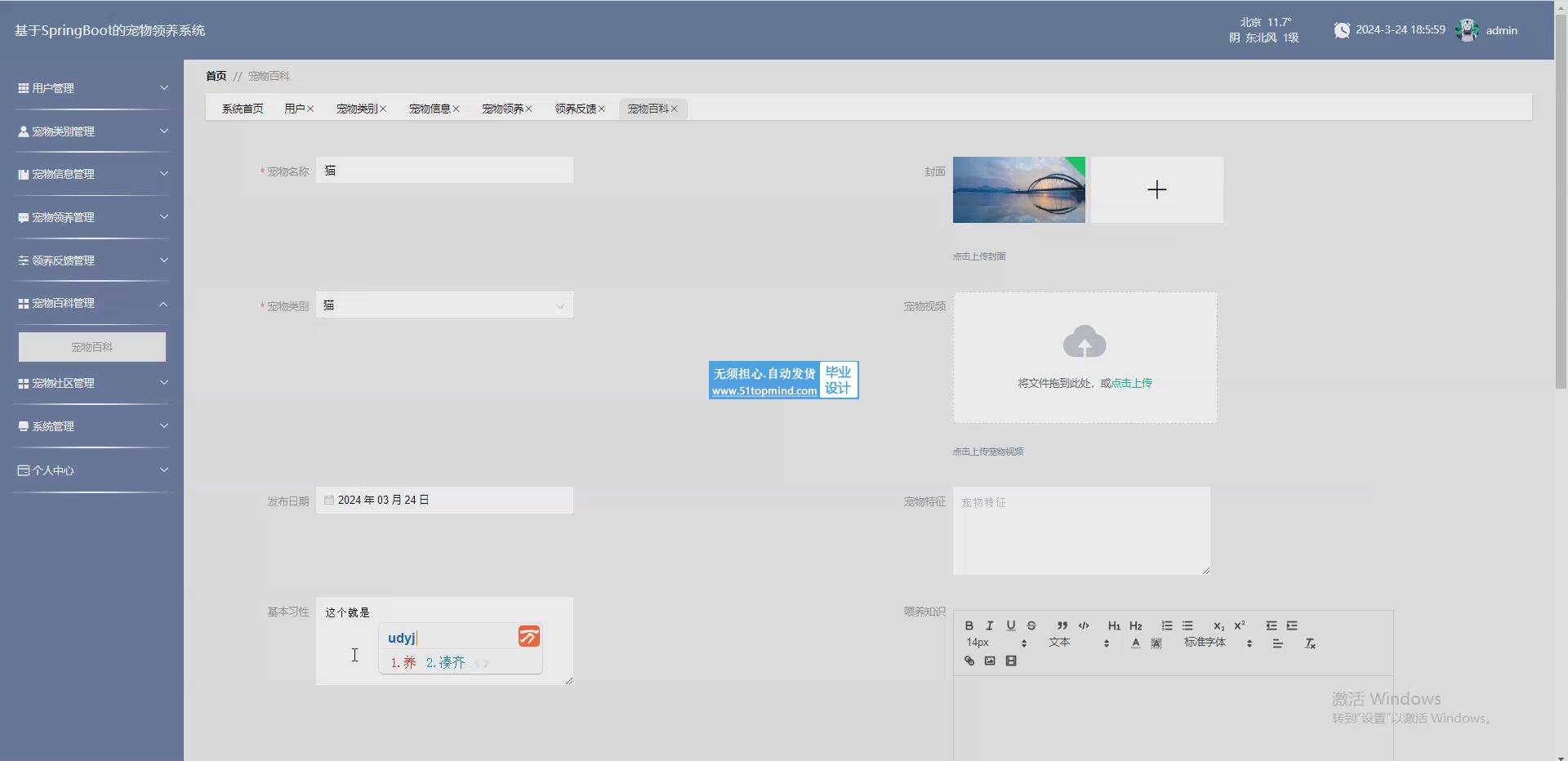Click the clock icon in header
The image size is (1568, 761).
click(1342, 30)
